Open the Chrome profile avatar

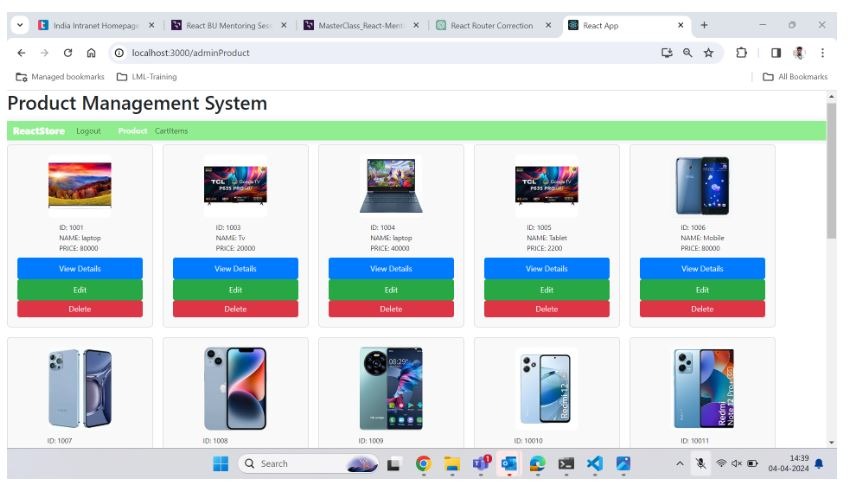pyautogui.click(x=799, y=53)
